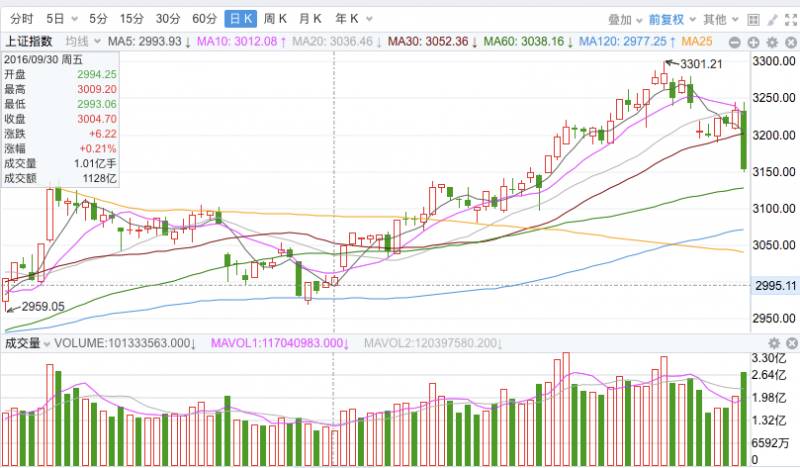Click the 上证指数 index name
Screen dimensions: 800x468
[29, 41]
